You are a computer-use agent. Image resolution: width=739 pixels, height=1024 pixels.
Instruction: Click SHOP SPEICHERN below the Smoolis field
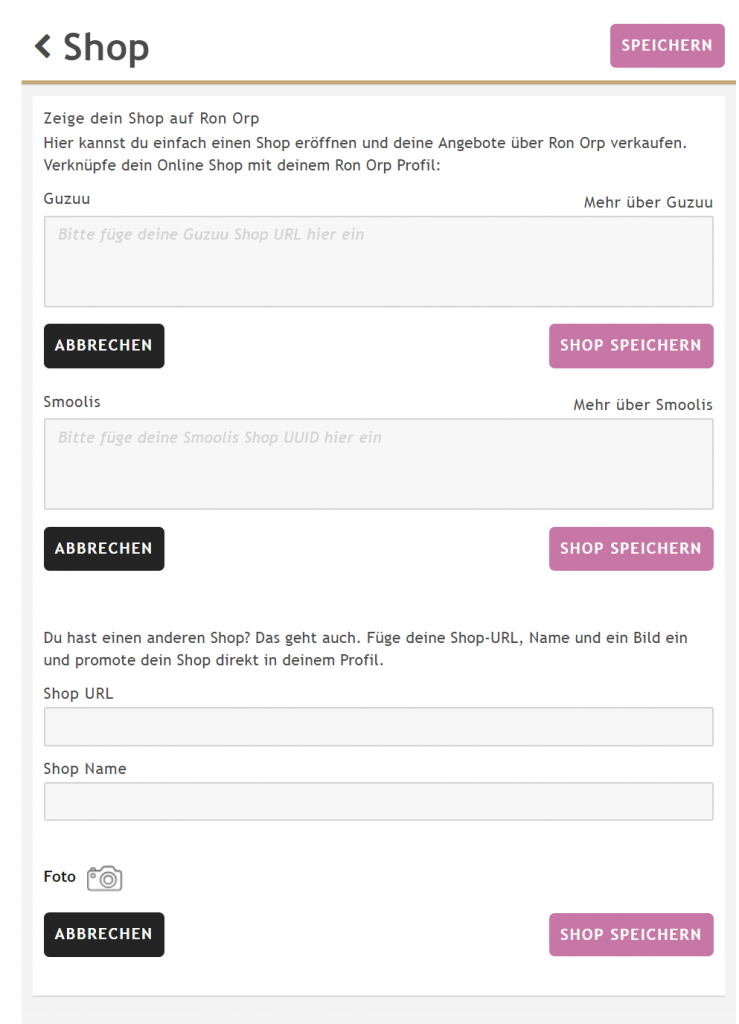(x=631, y=549)
